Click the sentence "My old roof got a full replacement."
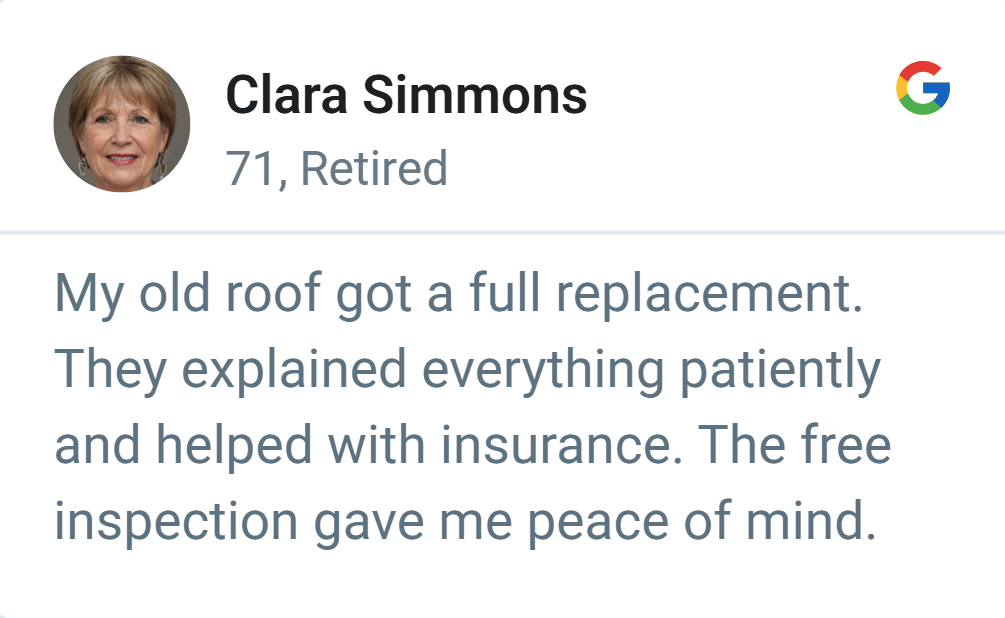This screenshot has height=618, width=1005. coord(459,294)
